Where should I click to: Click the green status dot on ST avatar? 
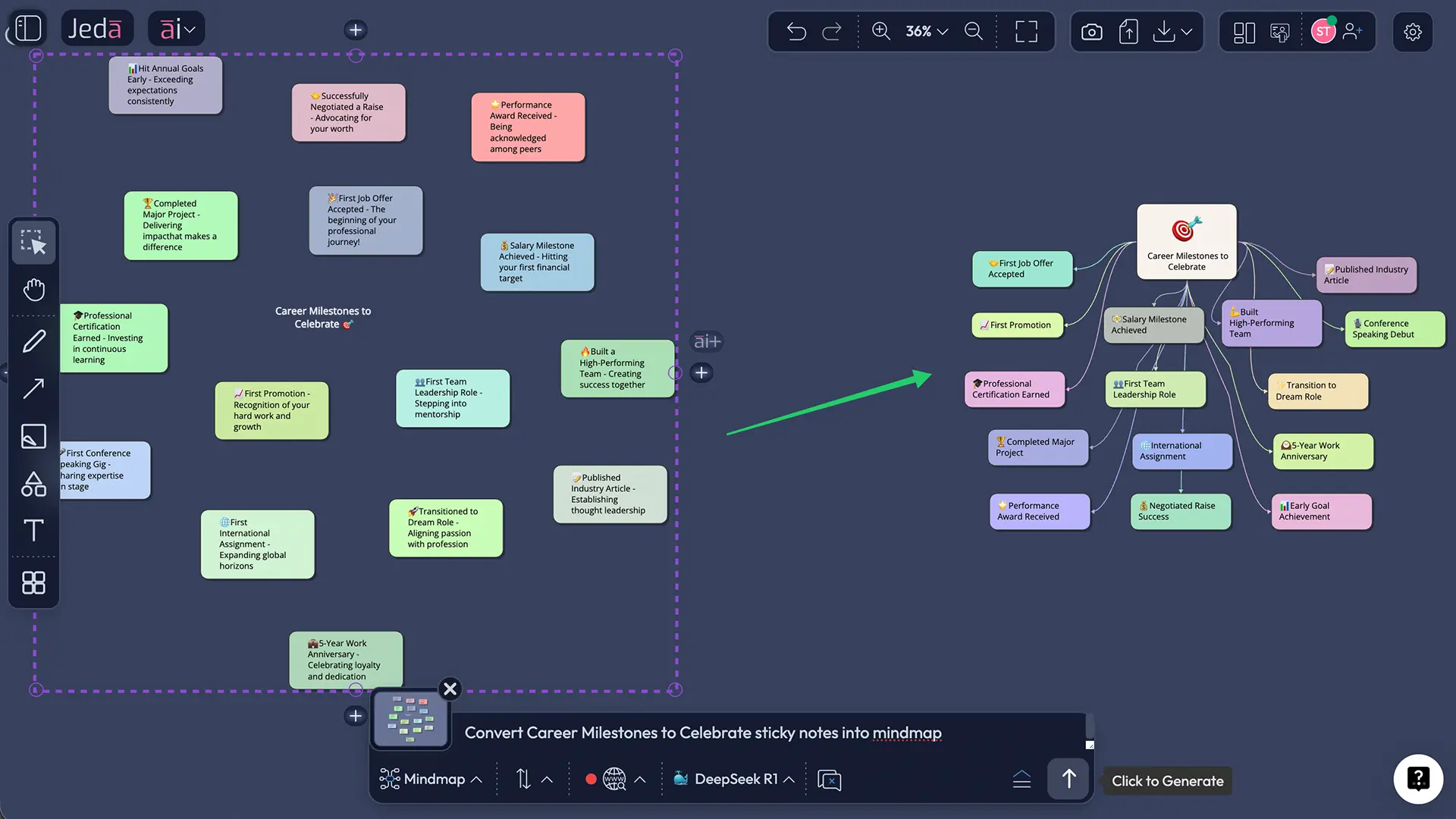[1333, 21]
